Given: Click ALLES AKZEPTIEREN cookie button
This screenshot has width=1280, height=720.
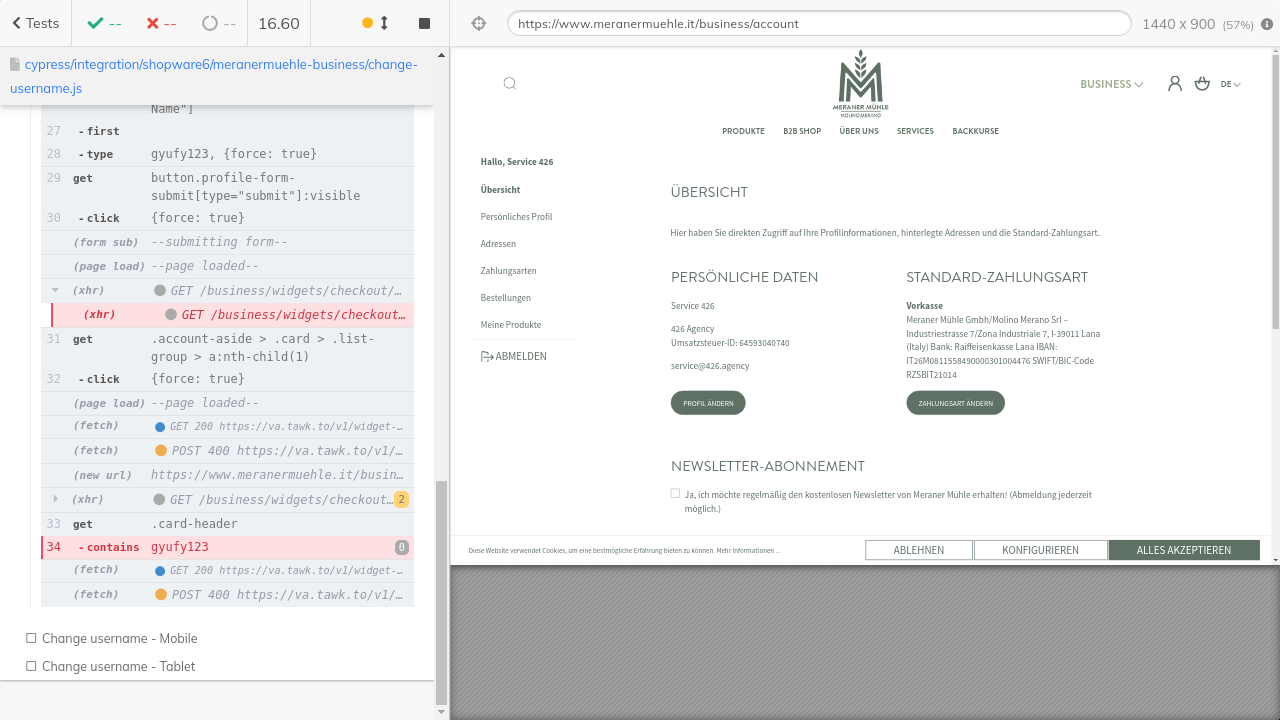Looking at the screenshot, I should tap(1183, 550).
